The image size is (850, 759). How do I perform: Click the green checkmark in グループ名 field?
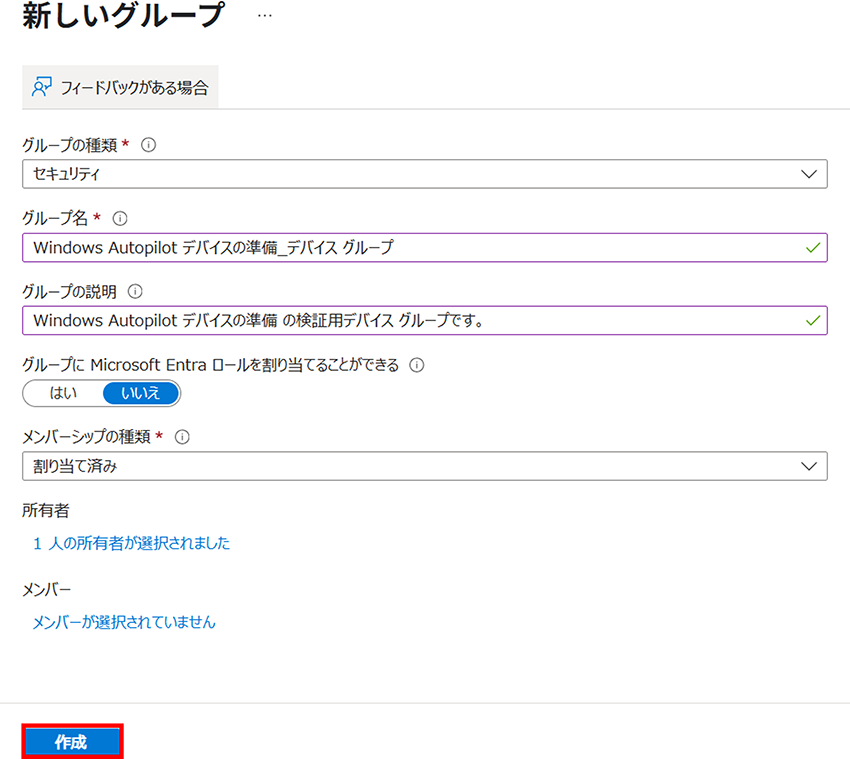click(x=813, y=248)
